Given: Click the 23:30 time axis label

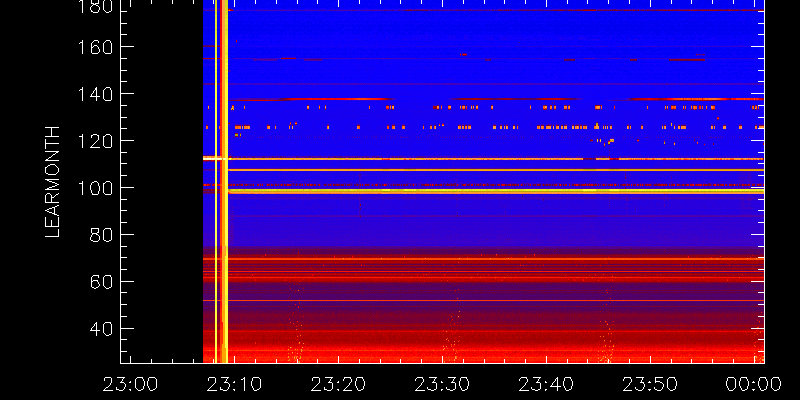Looking at the screenshot, I should (442, 384).
